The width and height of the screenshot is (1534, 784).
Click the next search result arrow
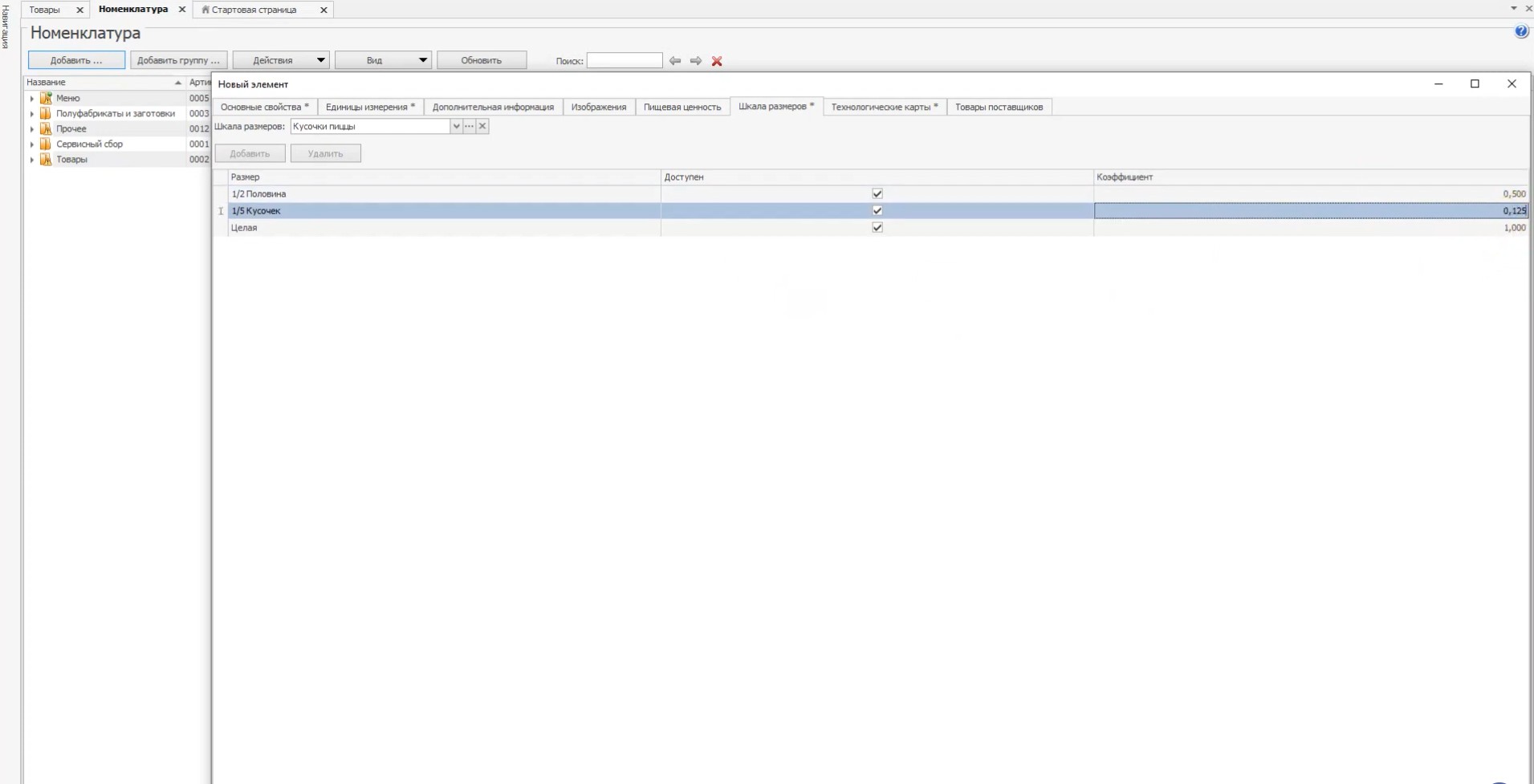point(696,61)
